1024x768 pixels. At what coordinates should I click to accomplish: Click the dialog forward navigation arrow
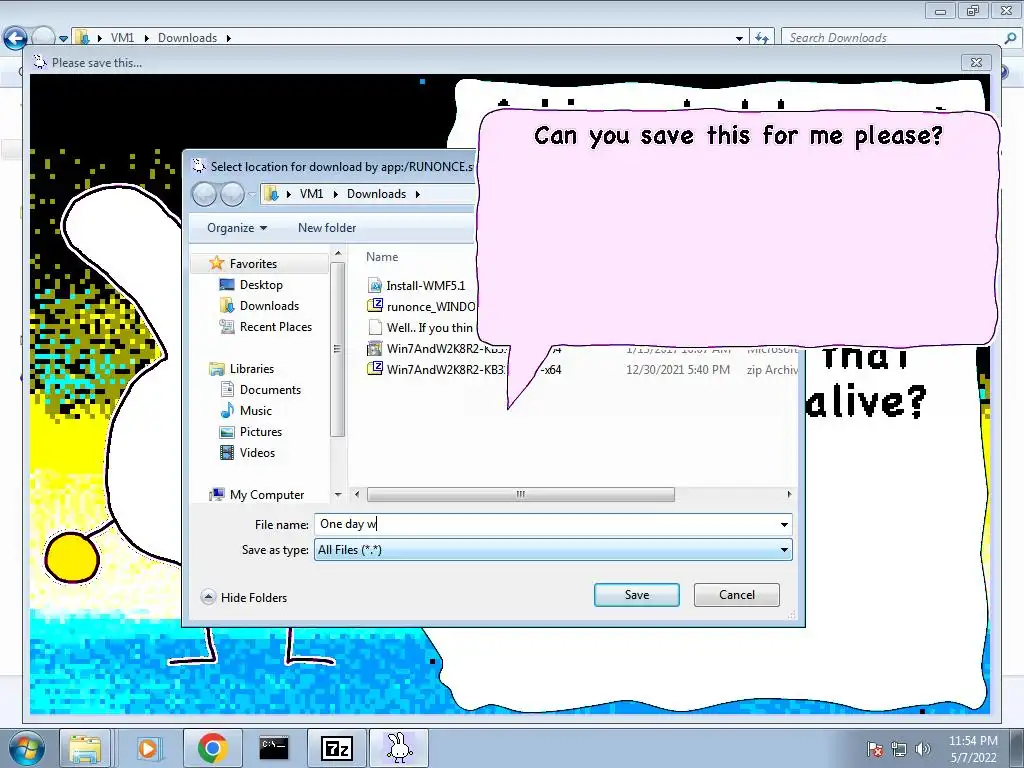click(232, 194)
